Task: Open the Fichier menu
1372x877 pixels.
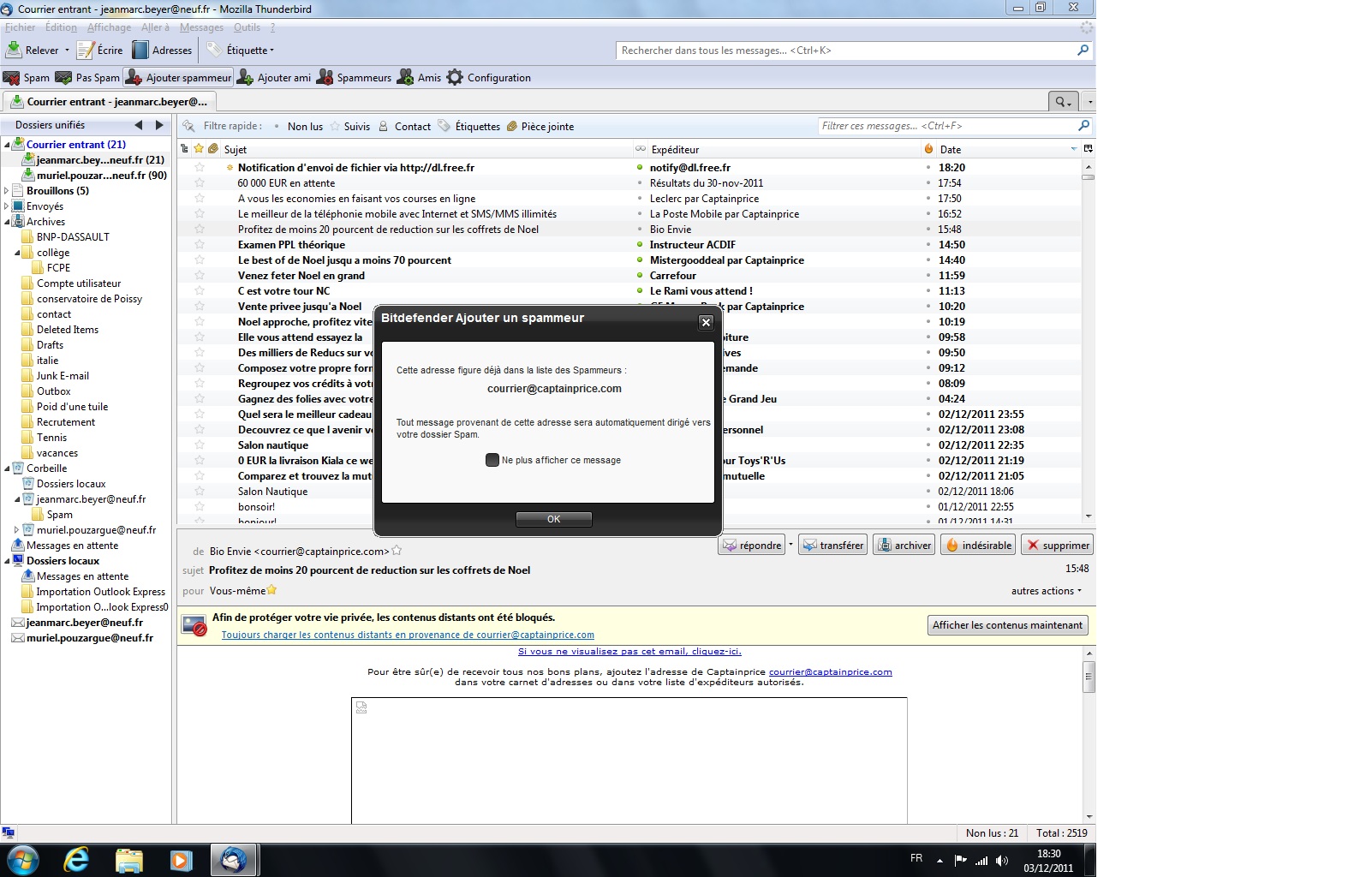Action: point(21,27)
